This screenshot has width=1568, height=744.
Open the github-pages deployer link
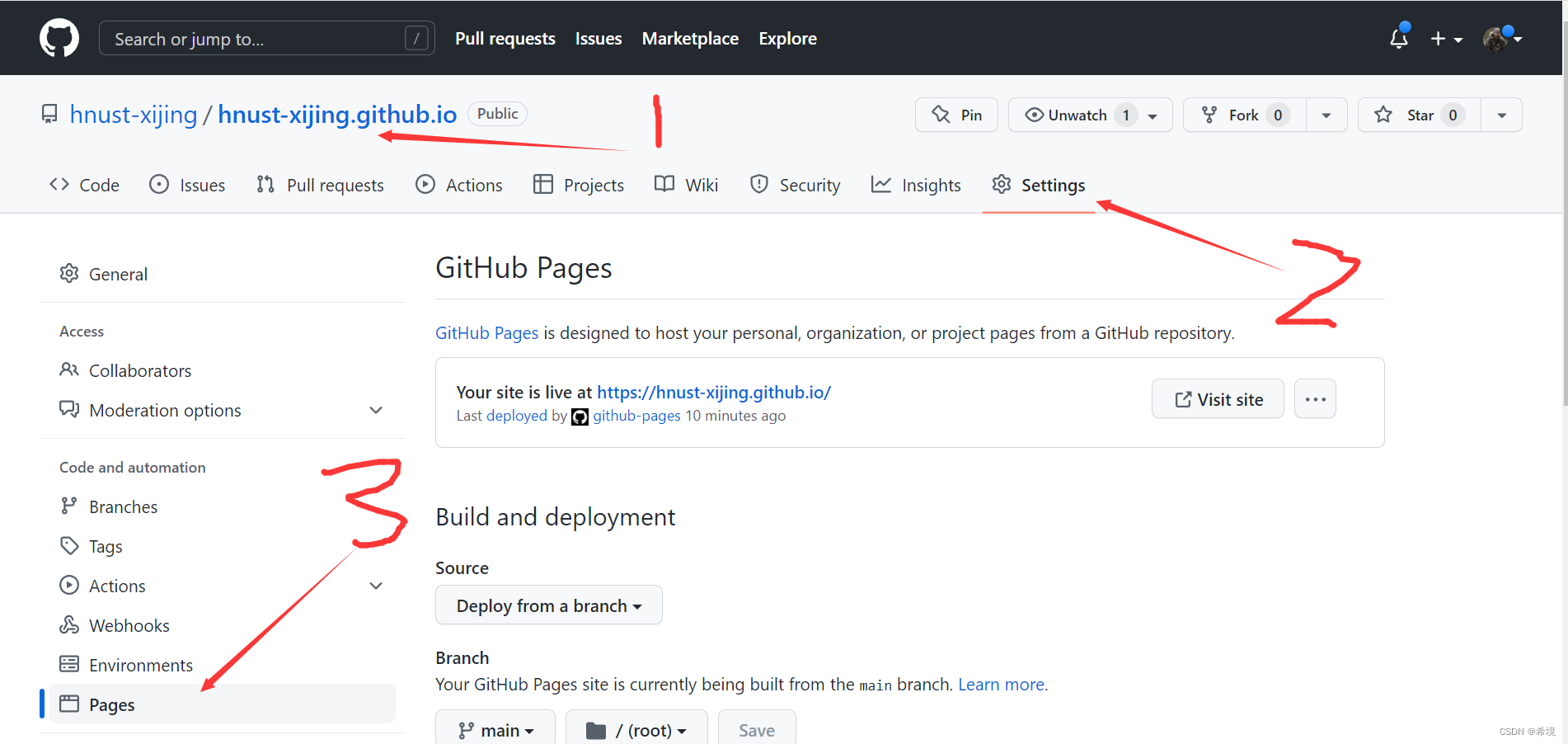636,416
